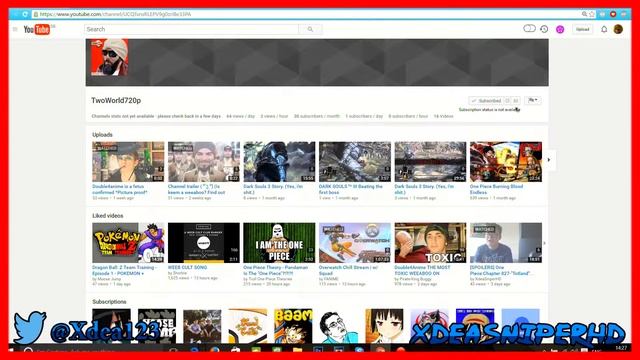Screen dimensions: 640x360
Task: Bookmark page with the star icon
Action: [592, 14]
